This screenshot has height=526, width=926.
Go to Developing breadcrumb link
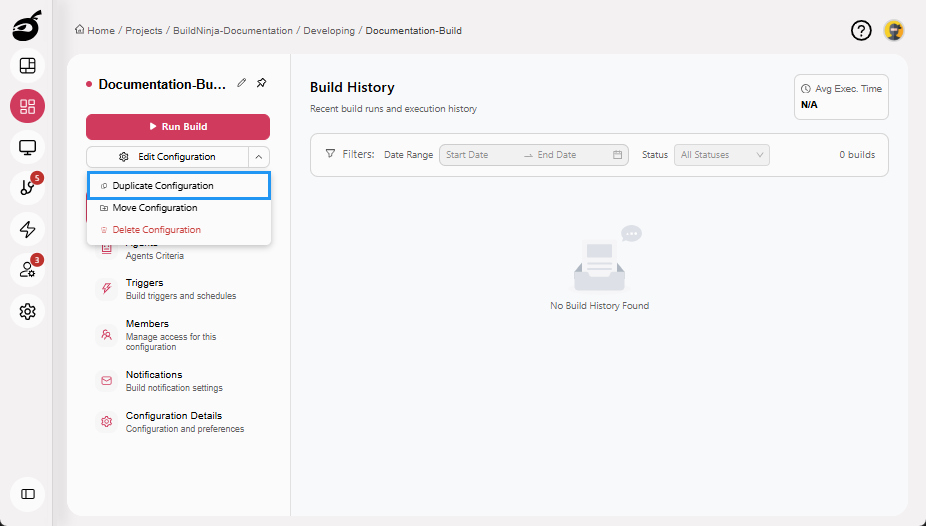coord(329,31)
